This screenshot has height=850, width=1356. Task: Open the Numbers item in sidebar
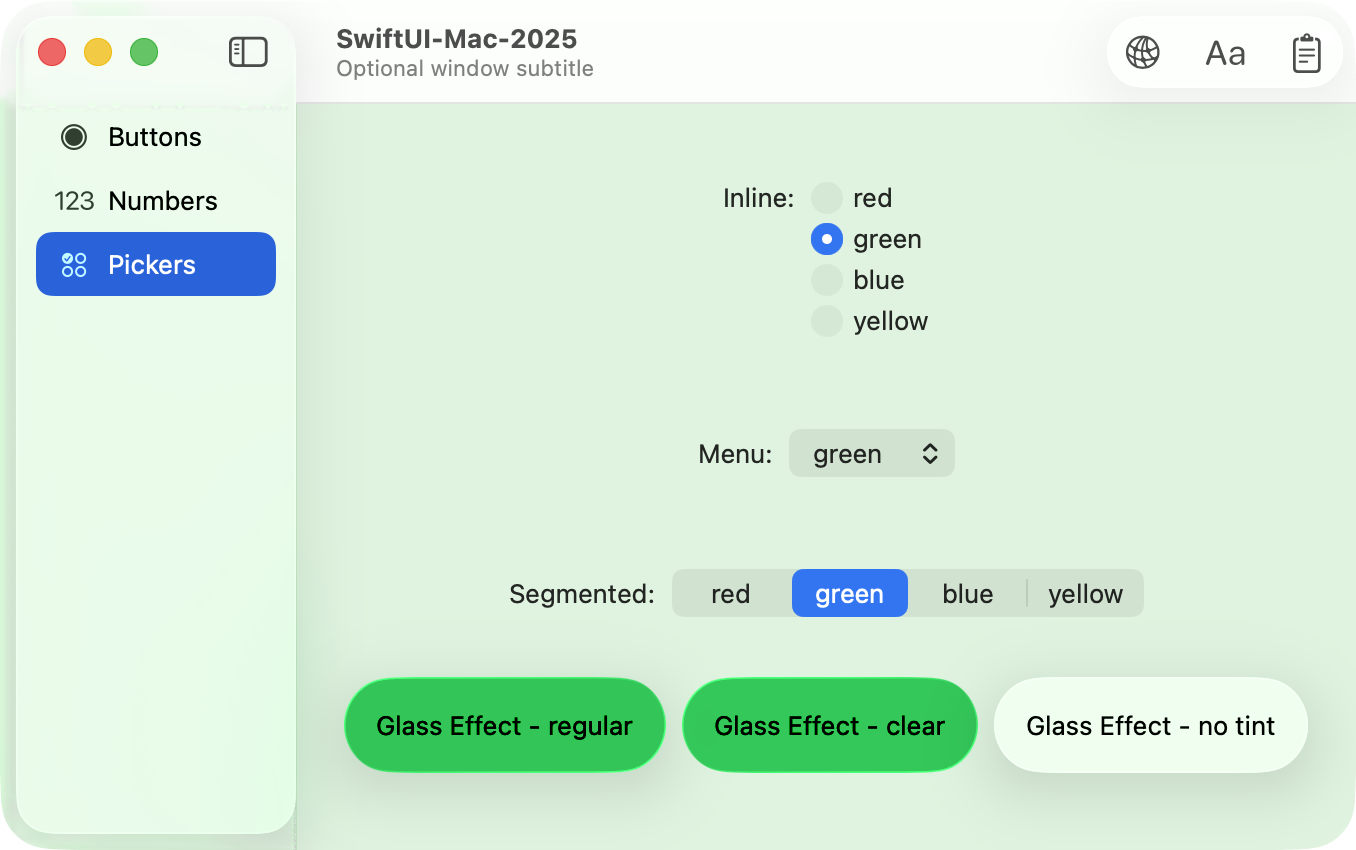tap(162, 201)
